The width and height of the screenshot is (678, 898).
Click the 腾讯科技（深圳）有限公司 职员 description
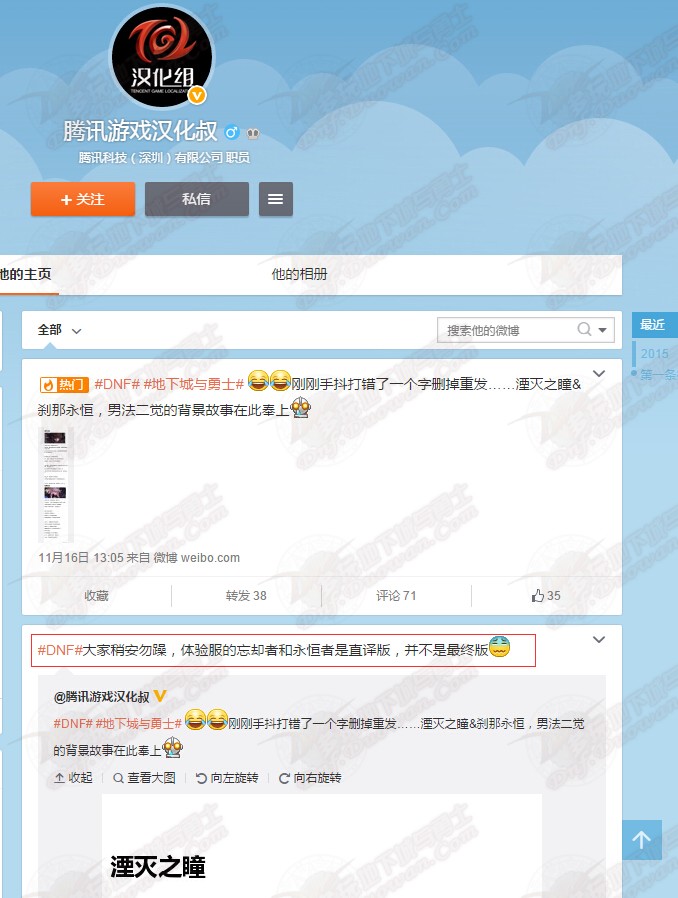(x=164, y=157)
